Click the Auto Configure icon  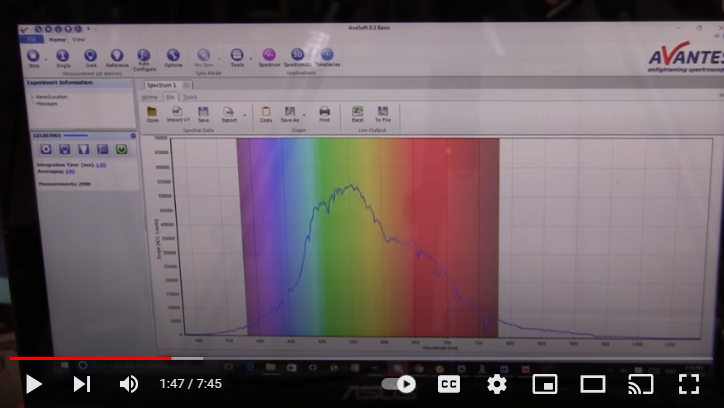pos(144,55)
